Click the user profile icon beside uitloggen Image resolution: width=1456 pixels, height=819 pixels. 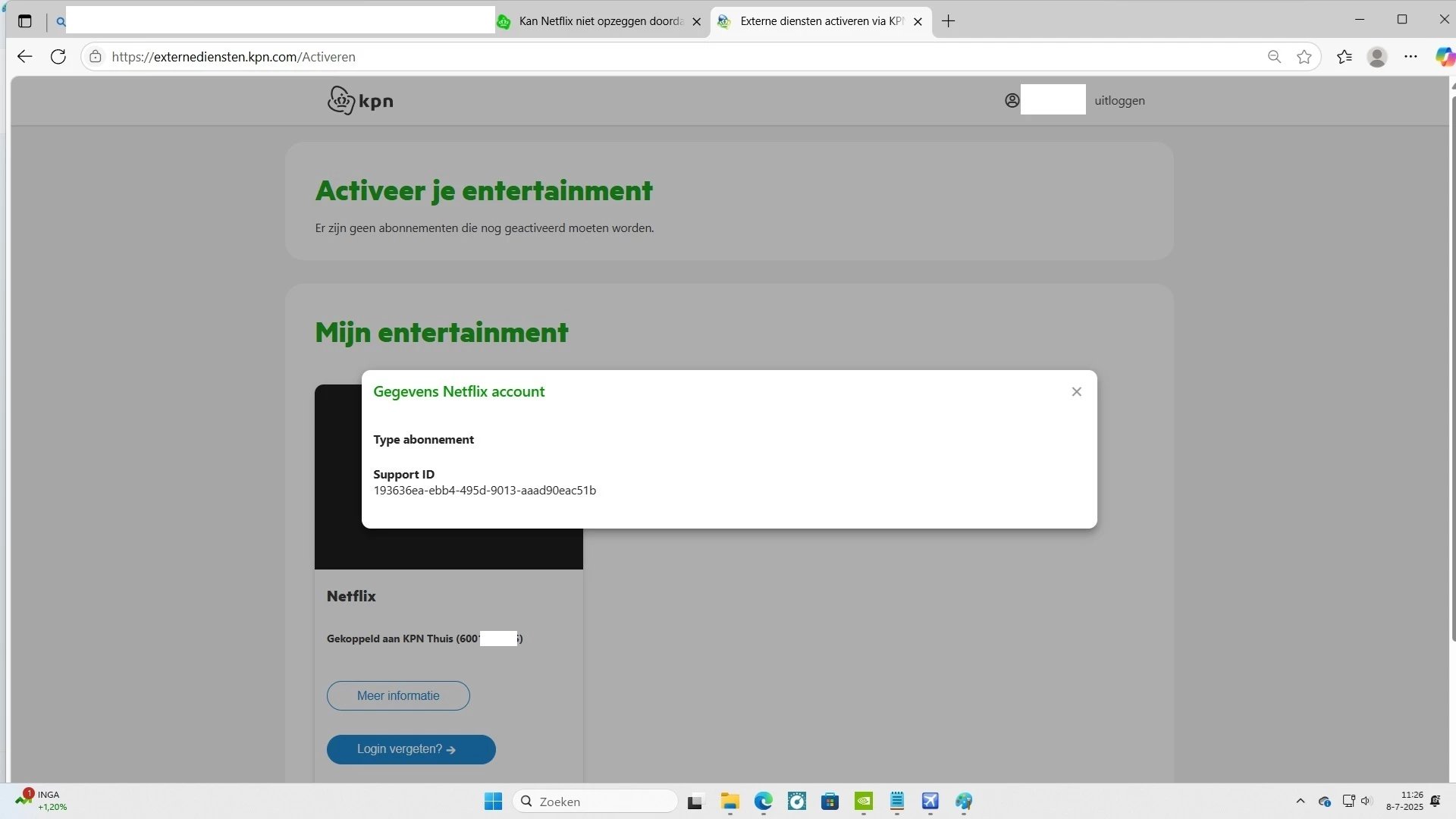[1012, 101]
